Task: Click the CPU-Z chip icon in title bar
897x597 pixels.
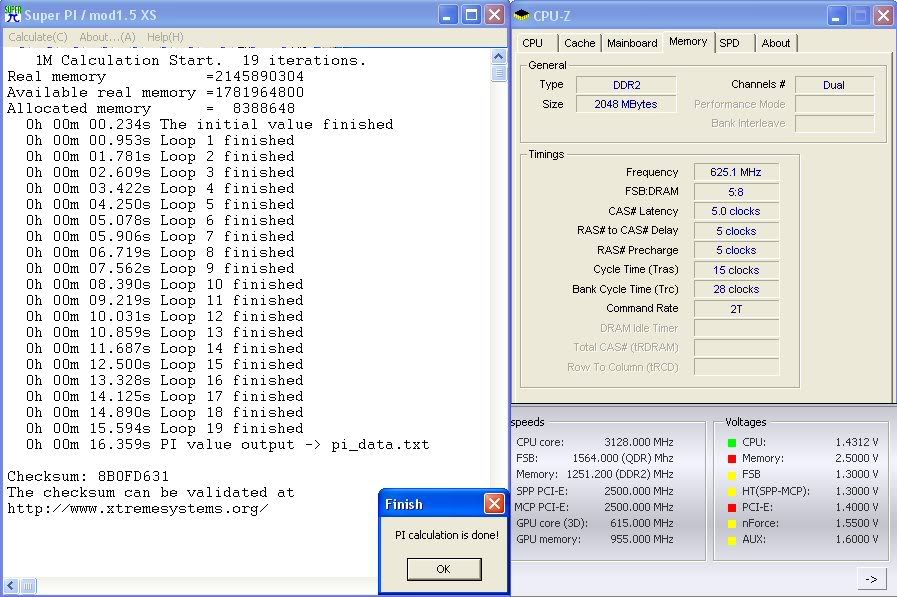Action: click(521, 15)
